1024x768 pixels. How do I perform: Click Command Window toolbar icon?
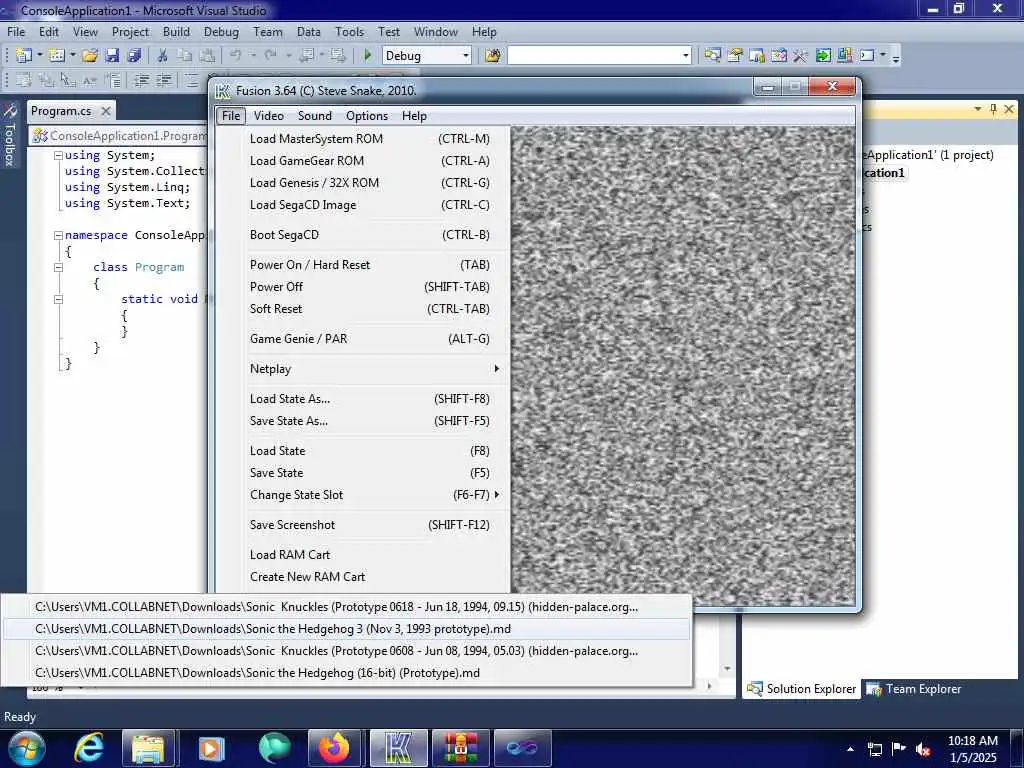(867, 56)
